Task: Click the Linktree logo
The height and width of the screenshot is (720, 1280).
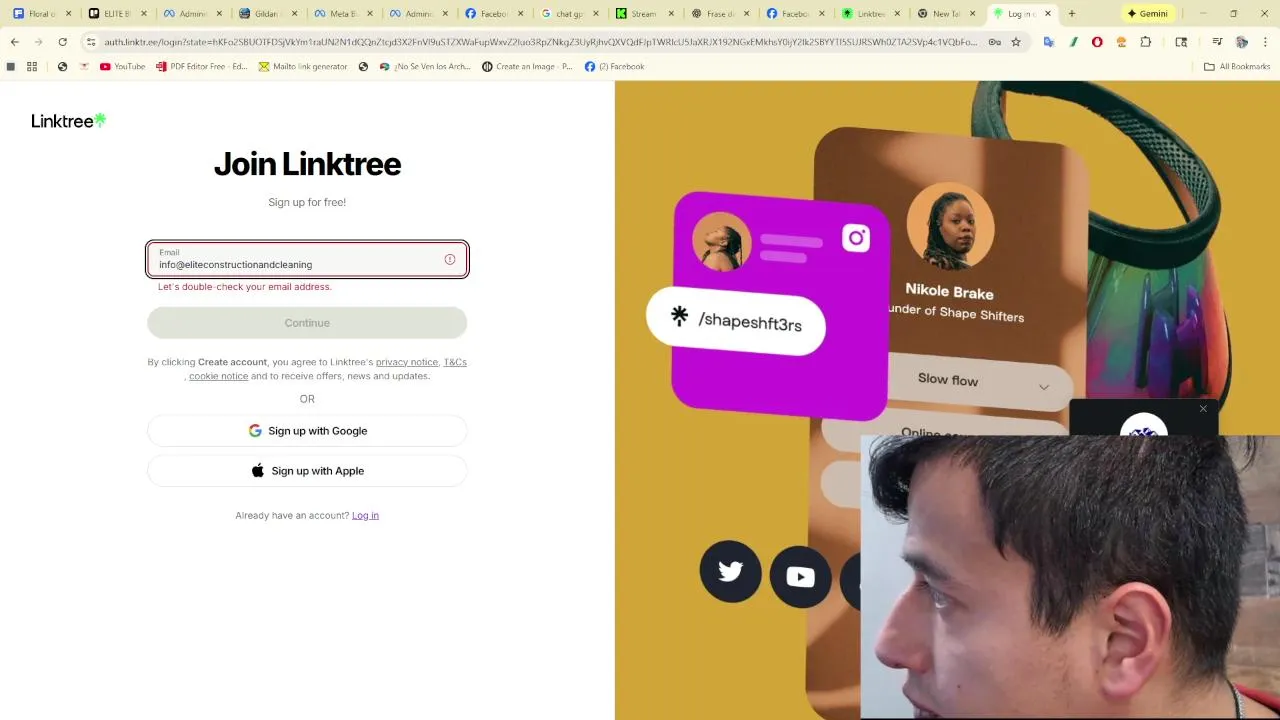Action: click(68, 121)
